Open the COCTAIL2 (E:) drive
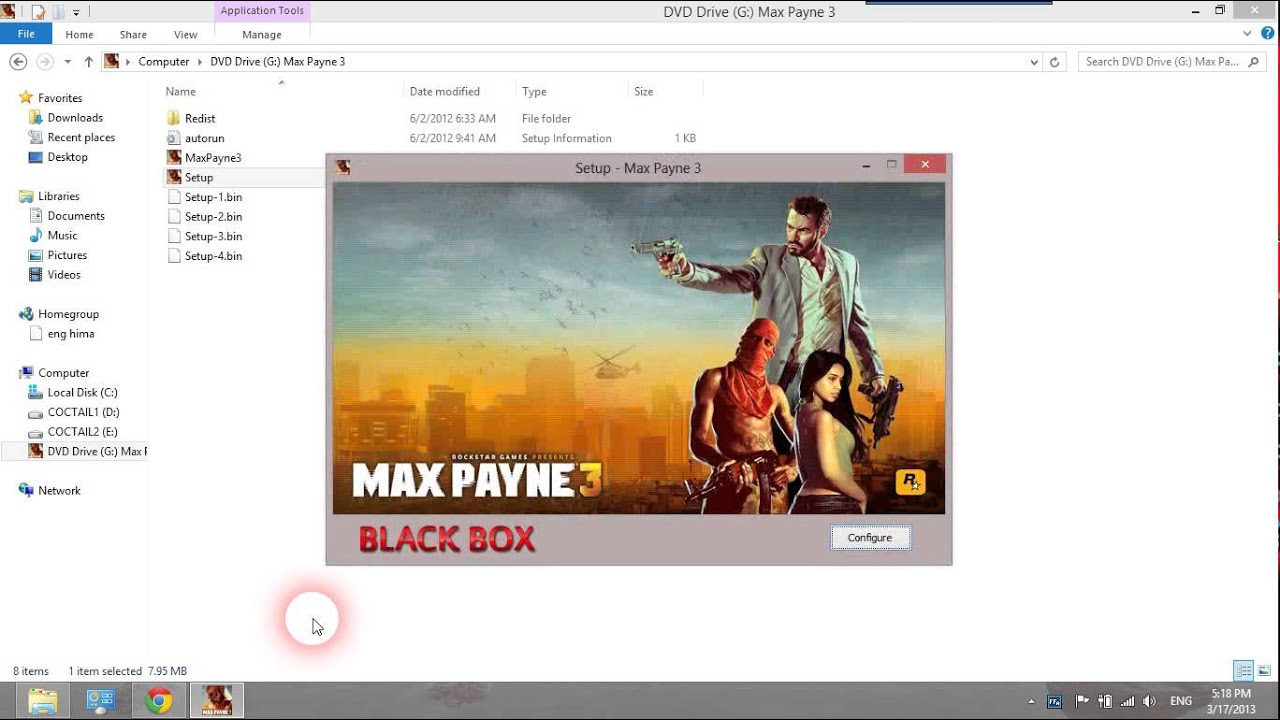1280x720 pixels. (82, 432)
